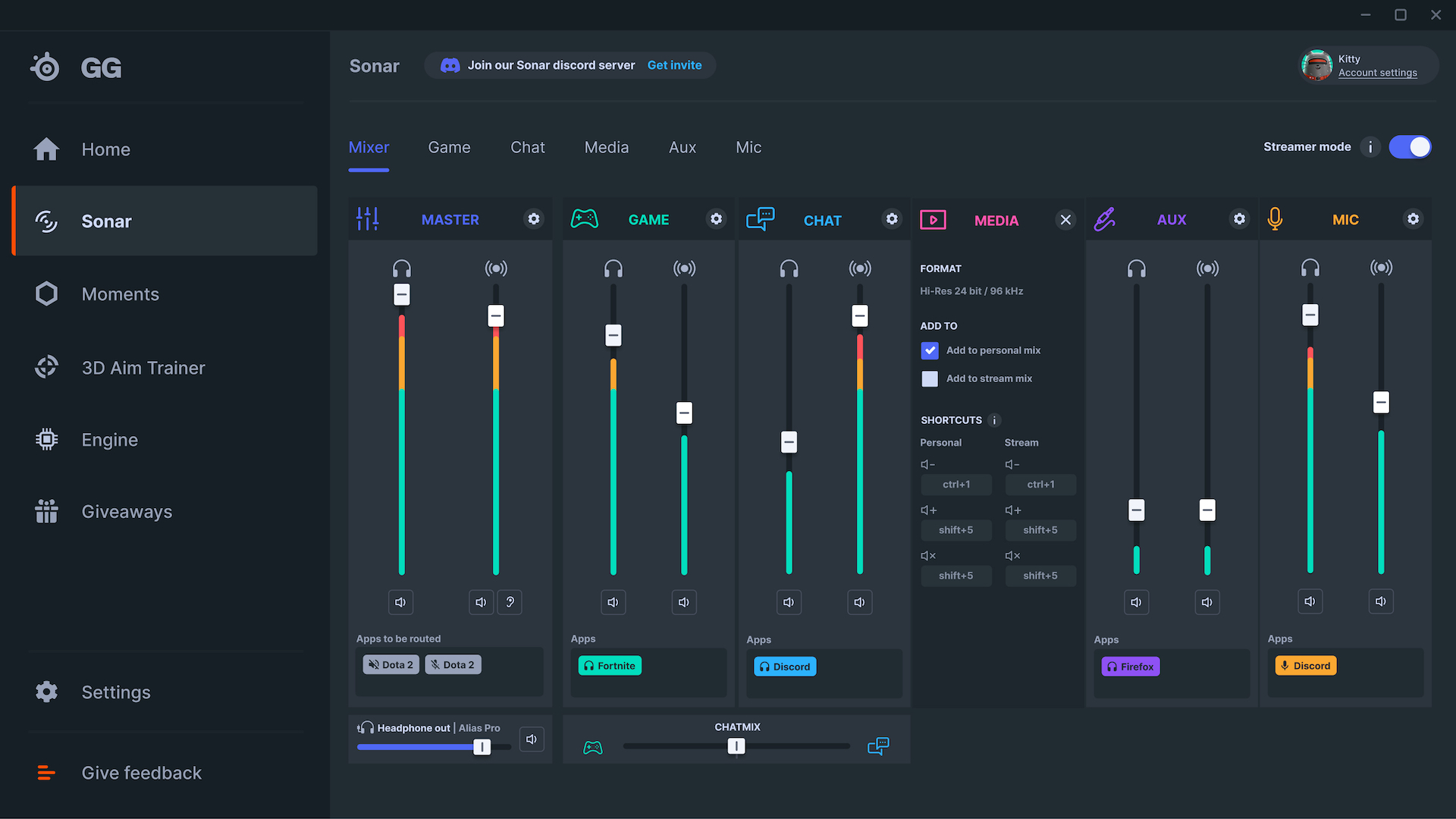The height and width of the screenshot is (819, 1456).
Task: Open Mic channel settings gear
Action: [x=1413, y=219]
